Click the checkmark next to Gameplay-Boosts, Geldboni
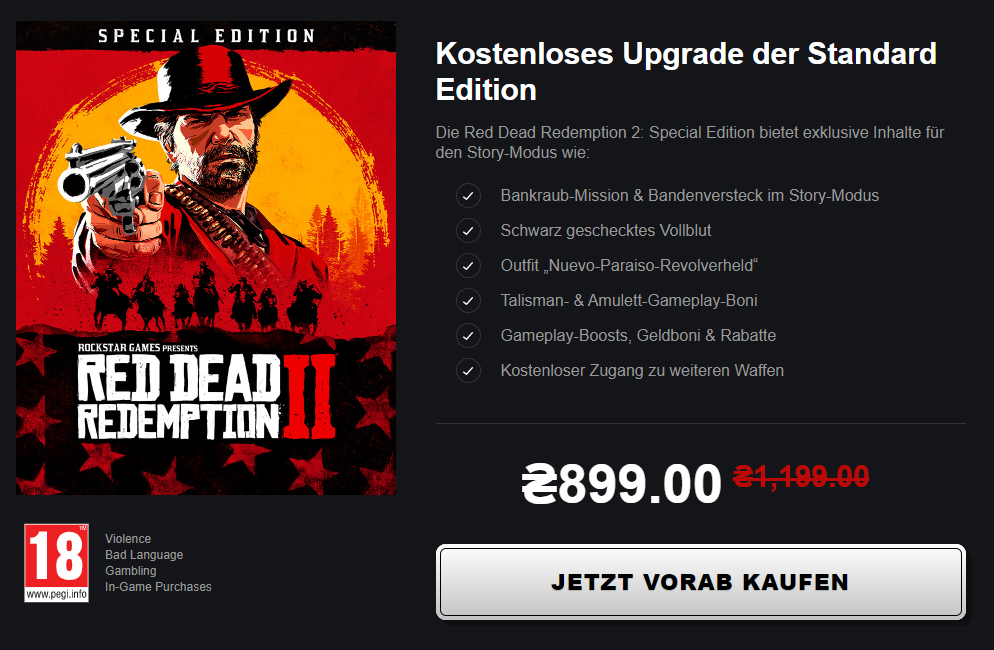The height and width of the screenshot is (650, 994). tap(468, 335)
